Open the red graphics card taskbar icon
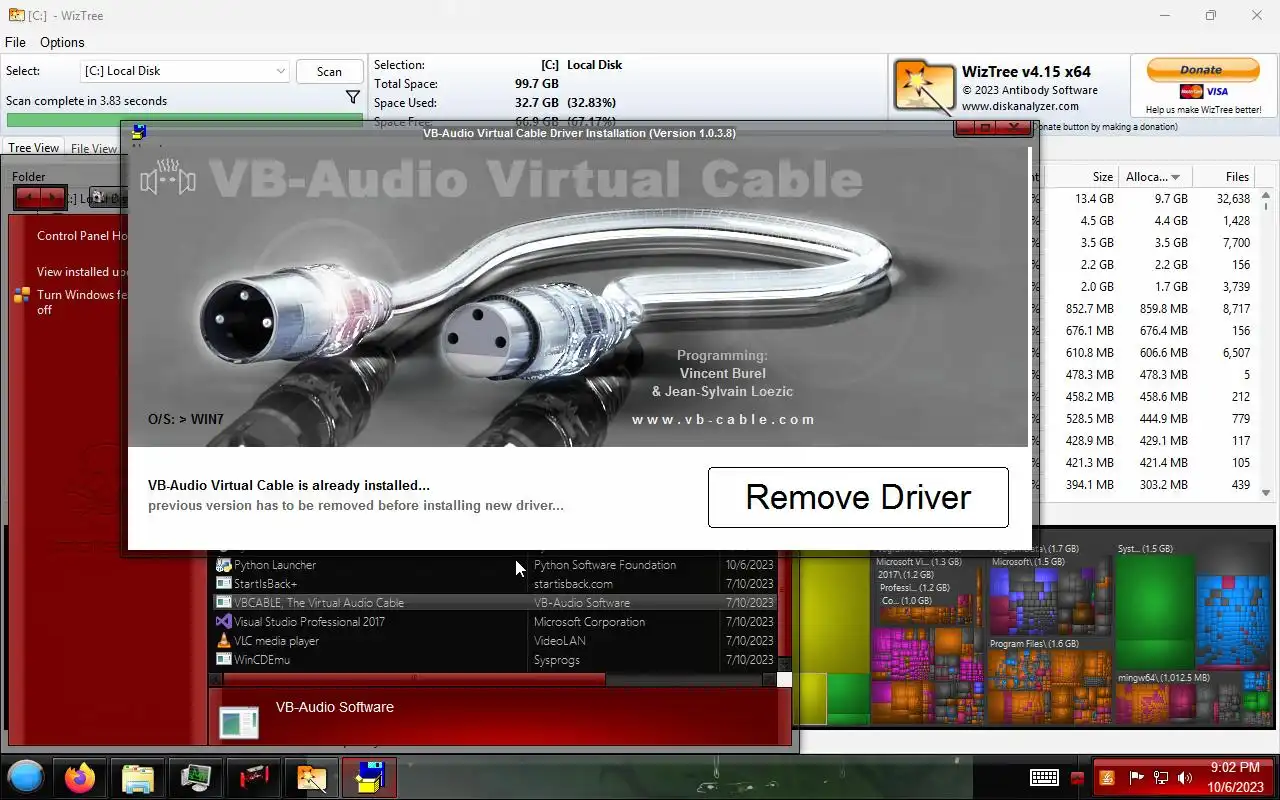Viewport: 1280px width, 800px height. pos(253,777)
